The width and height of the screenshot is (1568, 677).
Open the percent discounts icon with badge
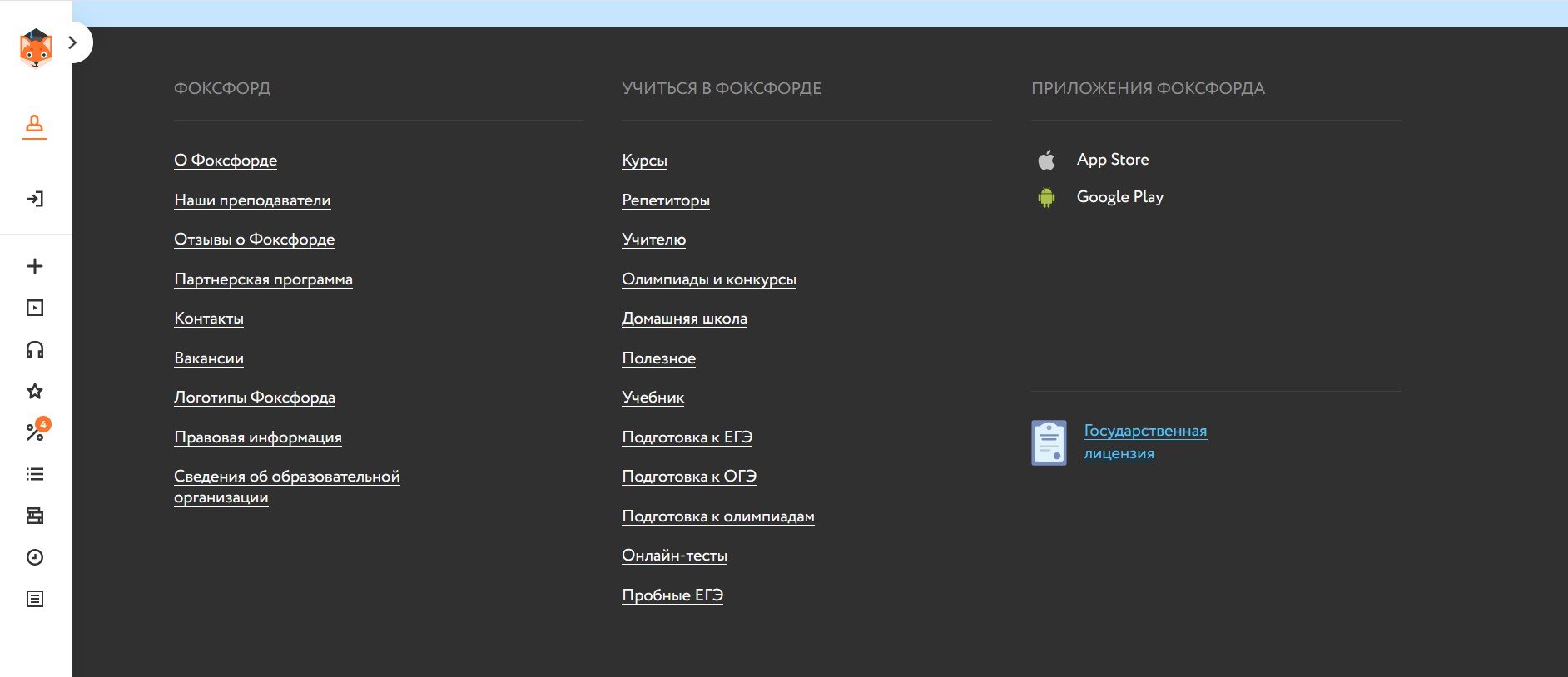pos(37,431)
